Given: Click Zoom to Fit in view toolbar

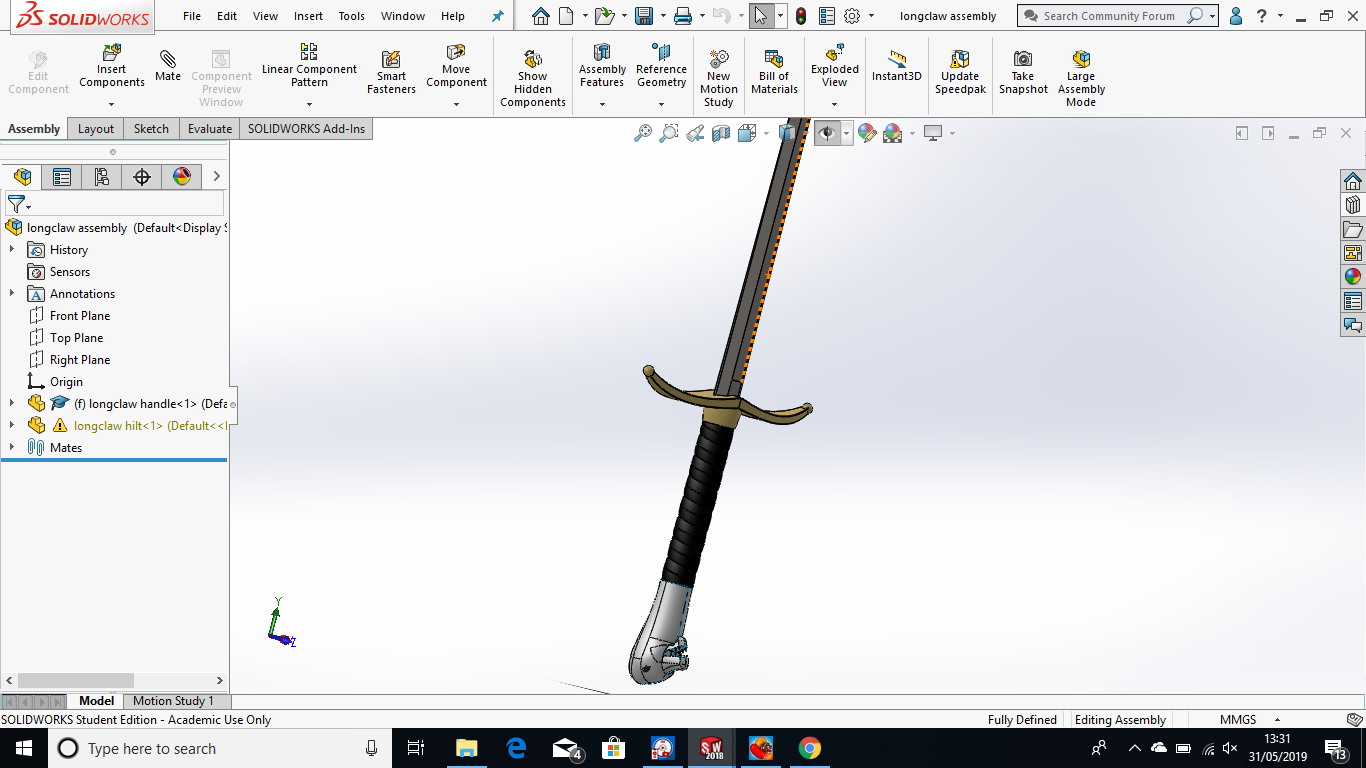Looking at the screenshot, I should 643,133.
